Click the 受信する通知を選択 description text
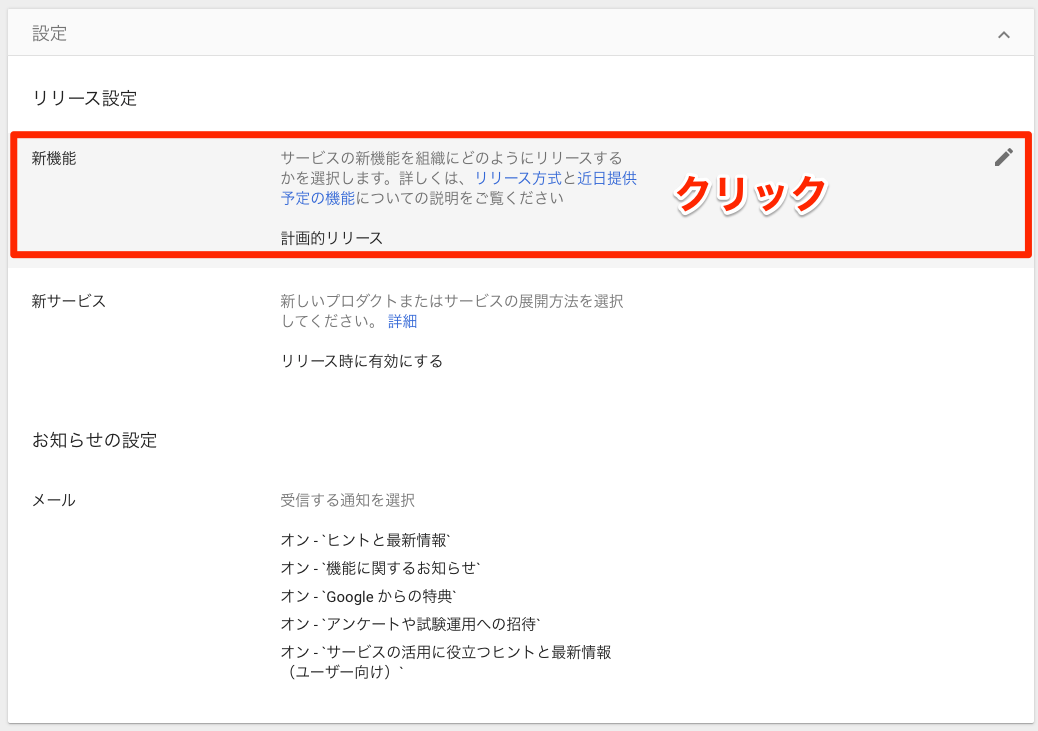This screenshot has height=731, width=1038. tap(347, 500)
